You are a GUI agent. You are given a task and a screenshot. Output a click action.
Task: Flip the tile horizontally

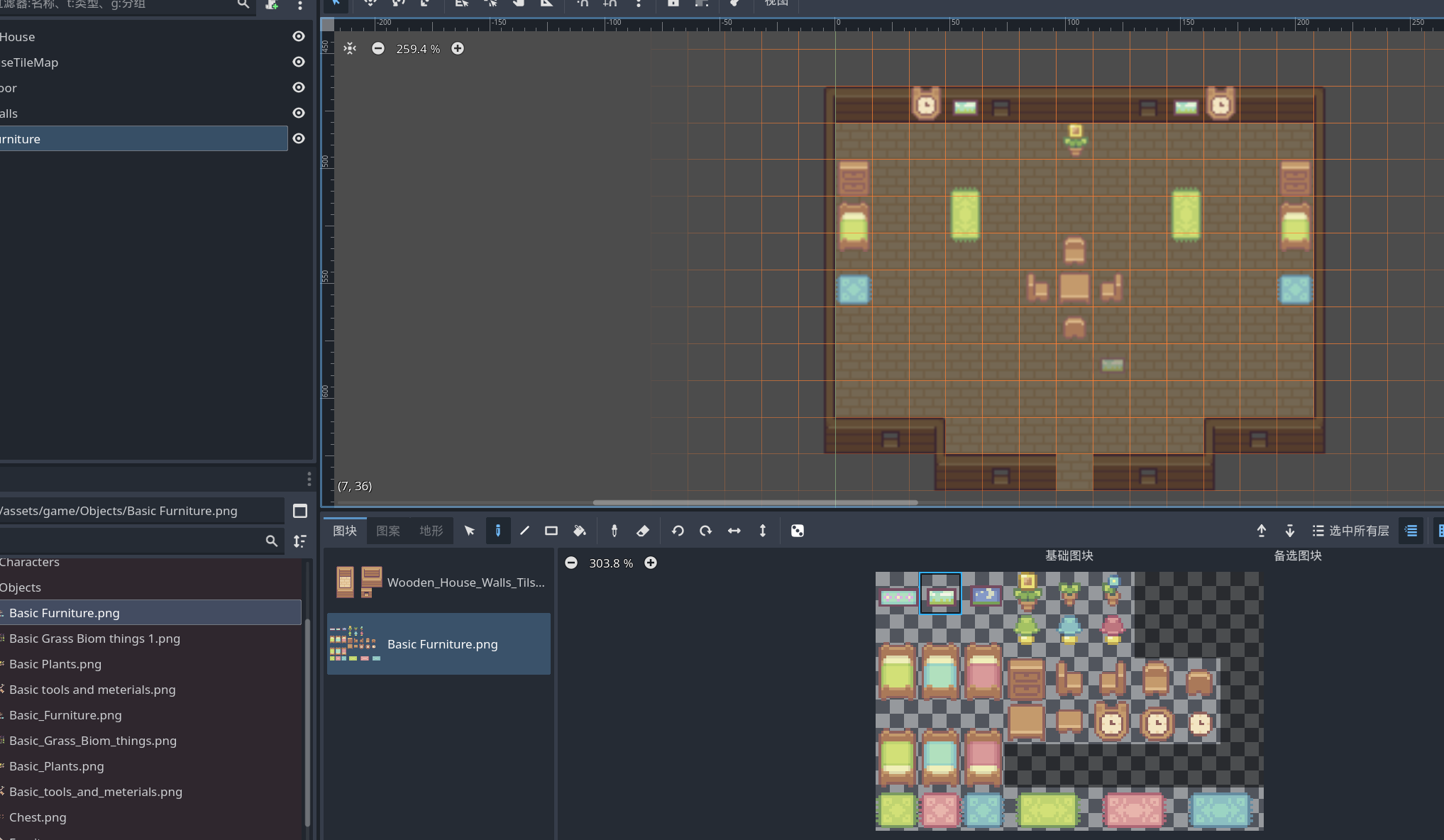click(734, 531)
